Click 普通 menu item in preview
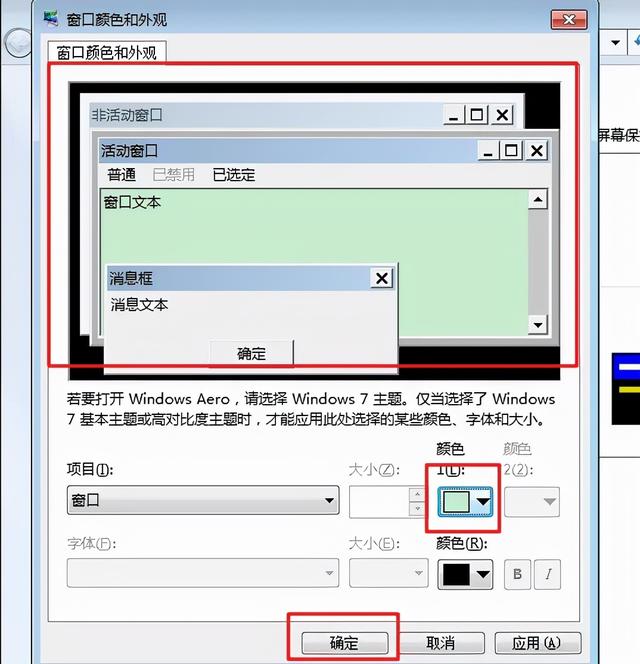640x664 pixels. [x=122, y=174]
